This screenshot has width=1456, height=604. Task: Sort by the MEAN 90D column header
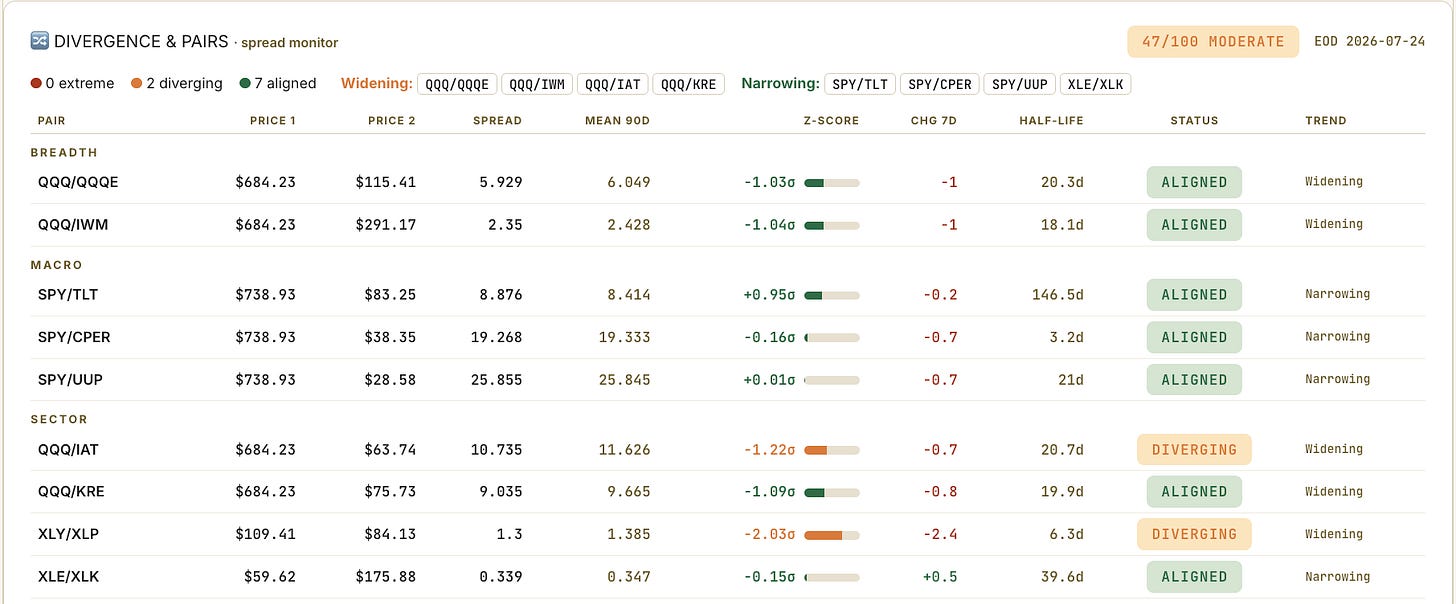tap(617, 121)
